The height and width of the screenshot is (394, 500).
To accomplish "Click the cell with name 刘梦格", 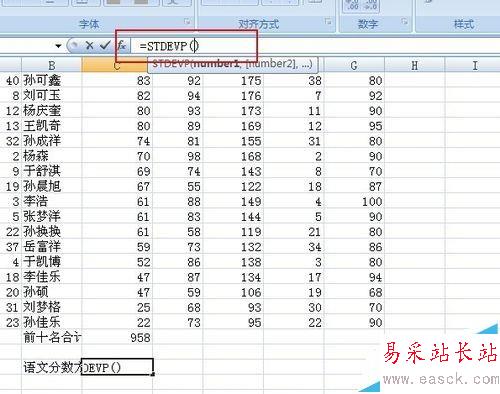I will pos(52,307).
